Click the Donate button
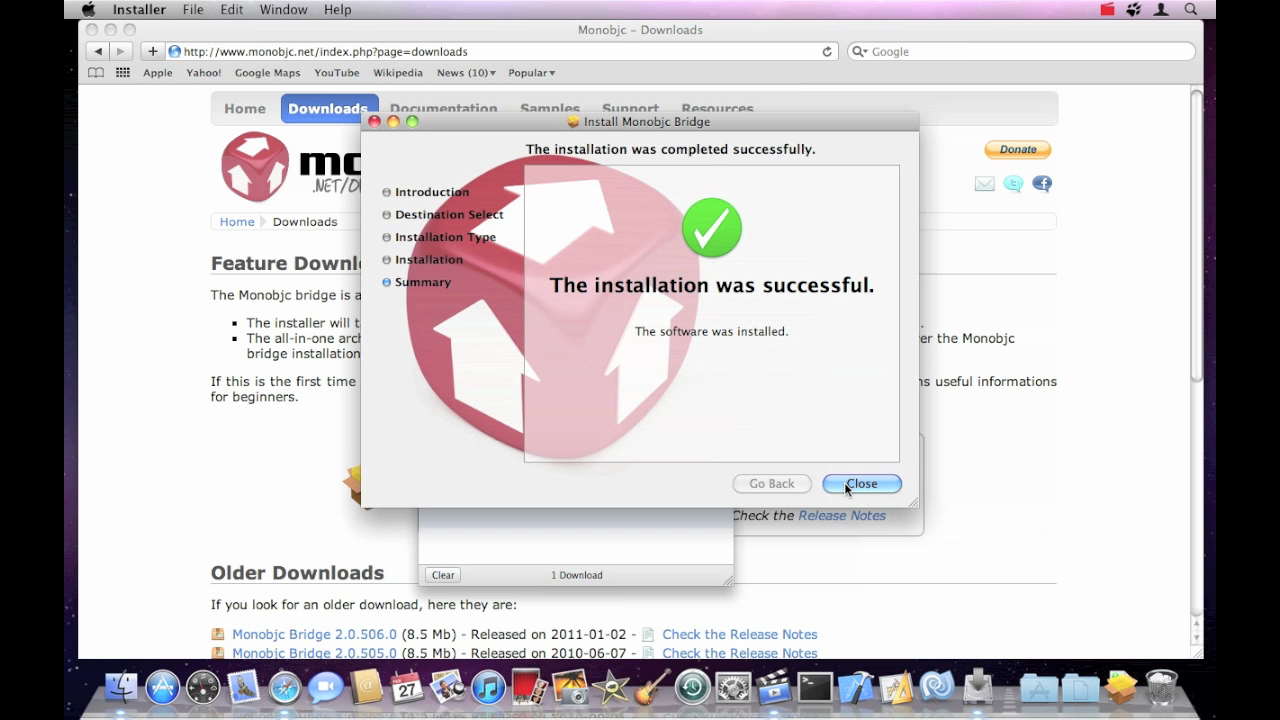The image size is (1280, 720). click(x=1017, y=150)
